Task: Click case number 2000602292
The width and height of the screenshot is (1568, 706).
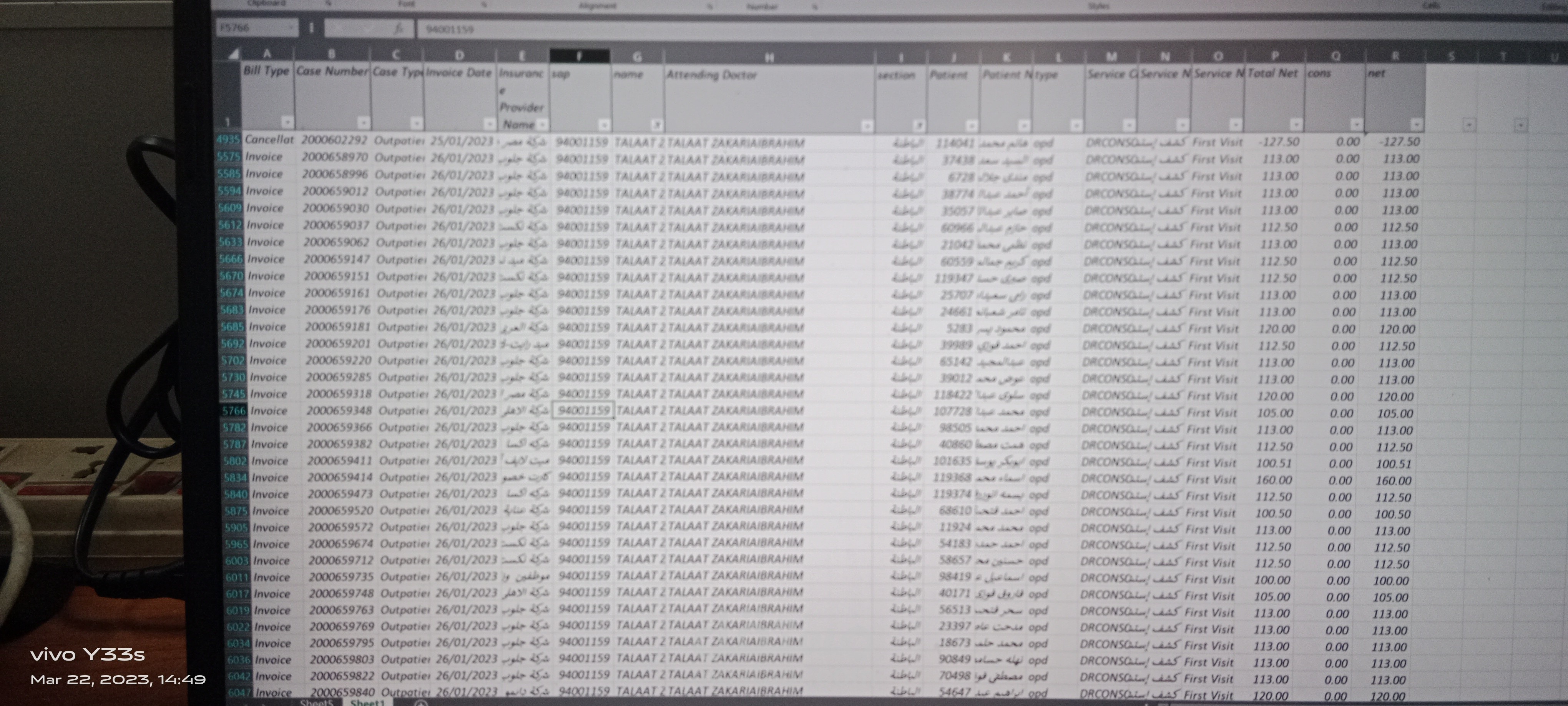Action: coord(334,140)
